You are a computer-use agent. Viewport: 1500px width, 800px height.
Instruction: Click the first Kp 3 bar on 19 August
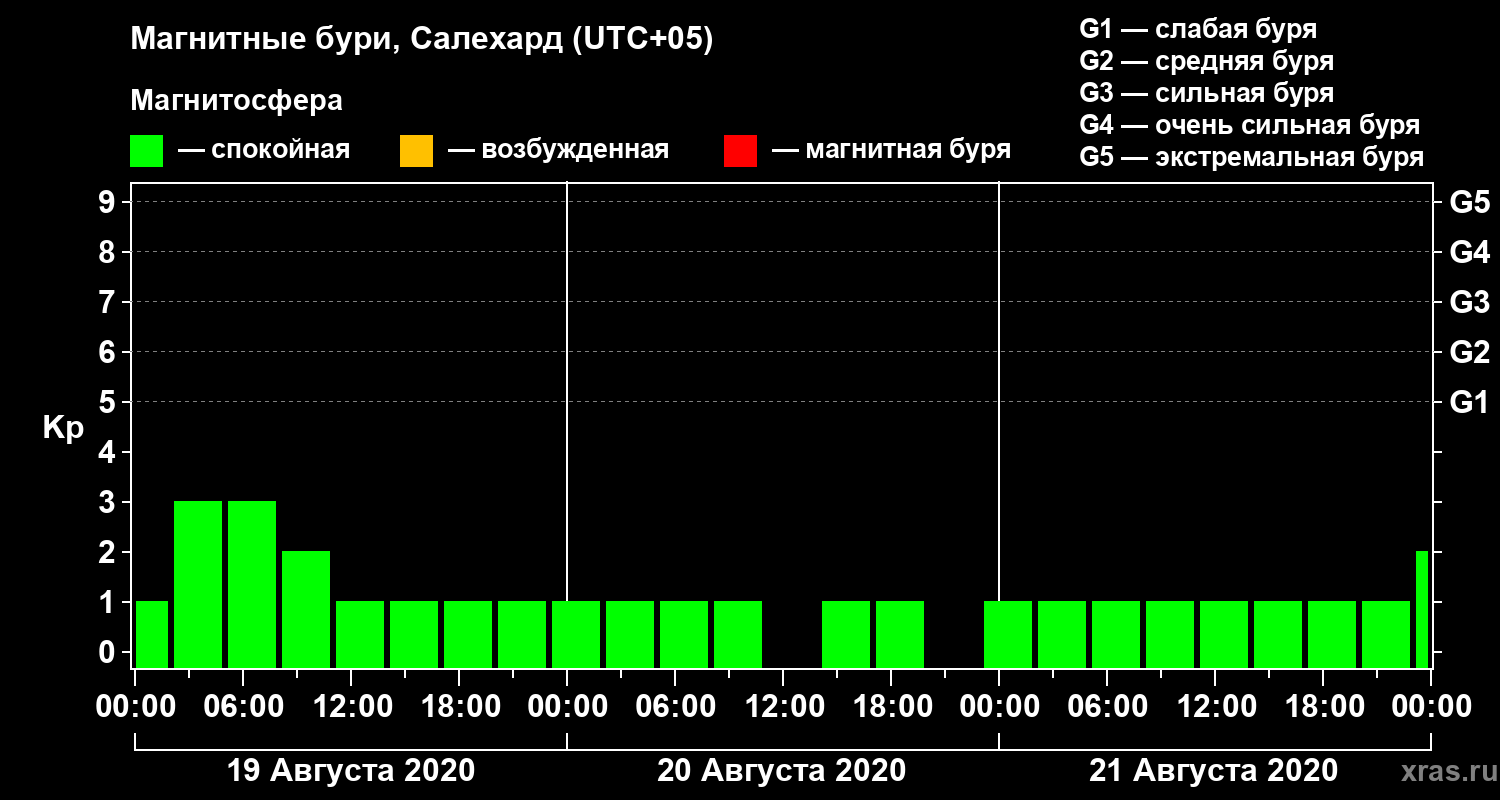coord(198,584)
